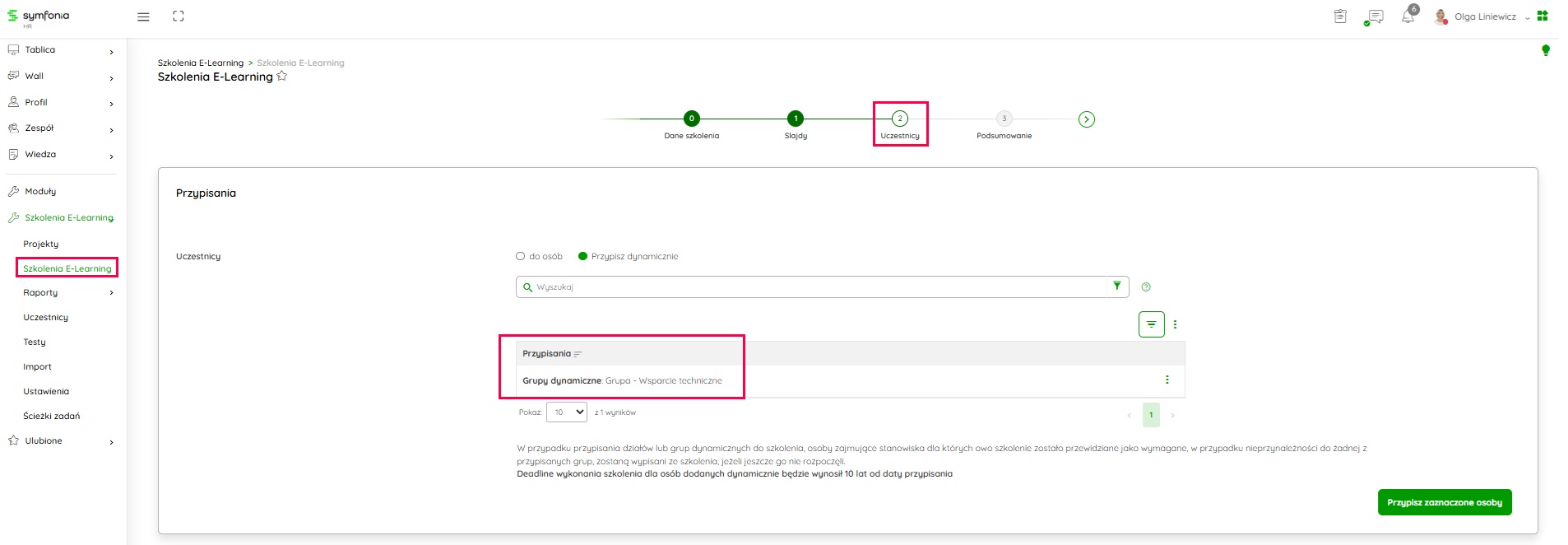Go to the Slajdy step

[x=796, y=119]
